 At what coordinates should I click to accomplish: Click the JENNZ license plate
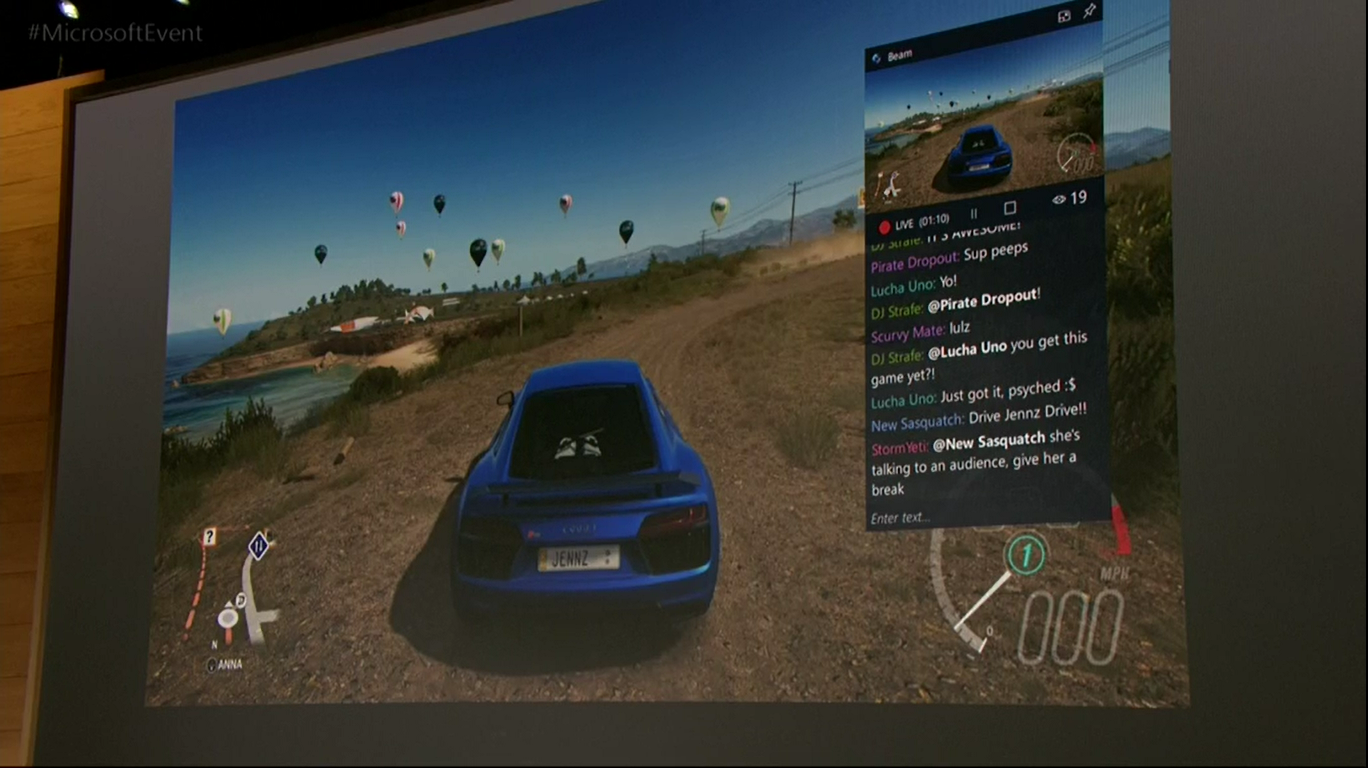click(x=579, y=558)
